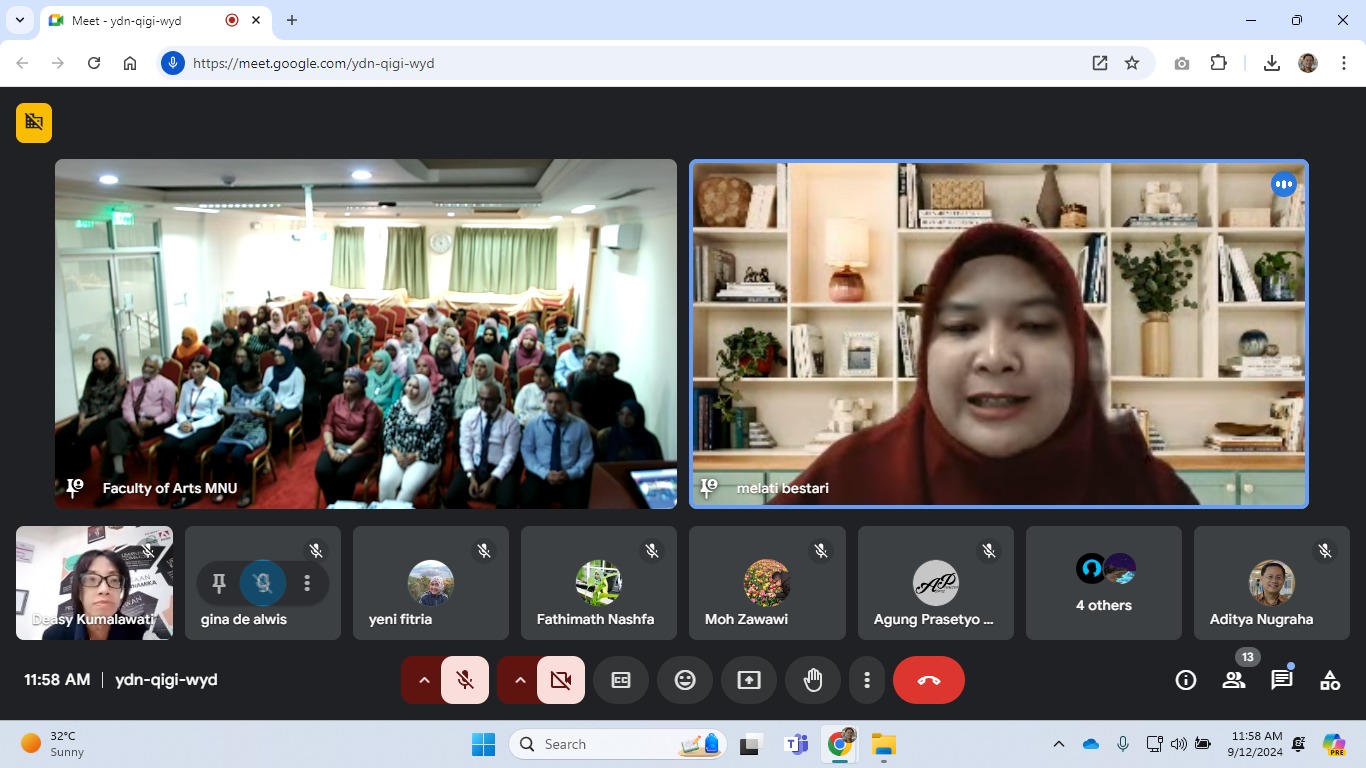Open more options three-dot menu in bottom bar
Viewport: 1366px width, 768px height.
pyautogui.click(x=867, y=680)
